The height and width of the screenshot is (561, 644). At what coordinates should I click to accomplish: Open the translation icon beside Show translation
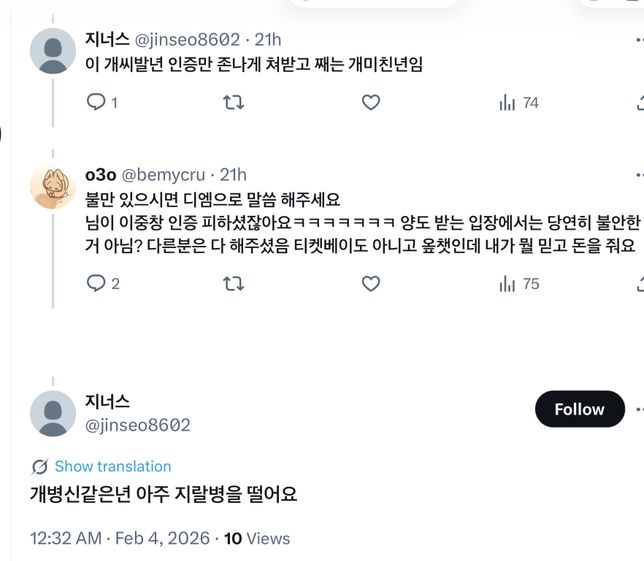[40, 466]
